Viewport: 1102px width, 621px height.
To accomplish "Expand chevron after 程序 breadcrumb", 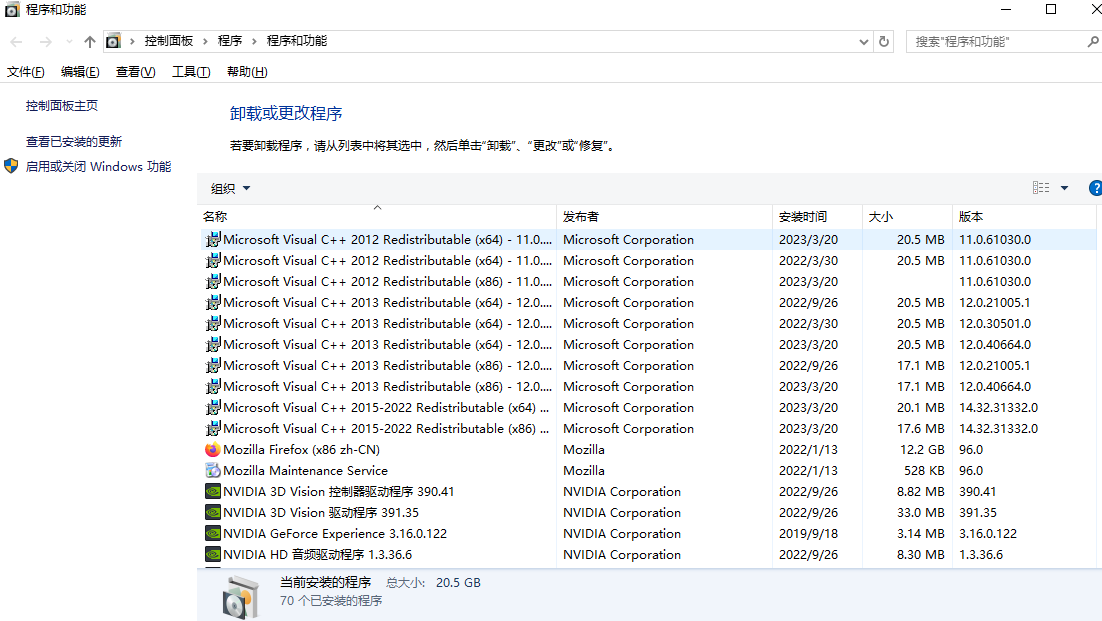I will pos(254,41).
